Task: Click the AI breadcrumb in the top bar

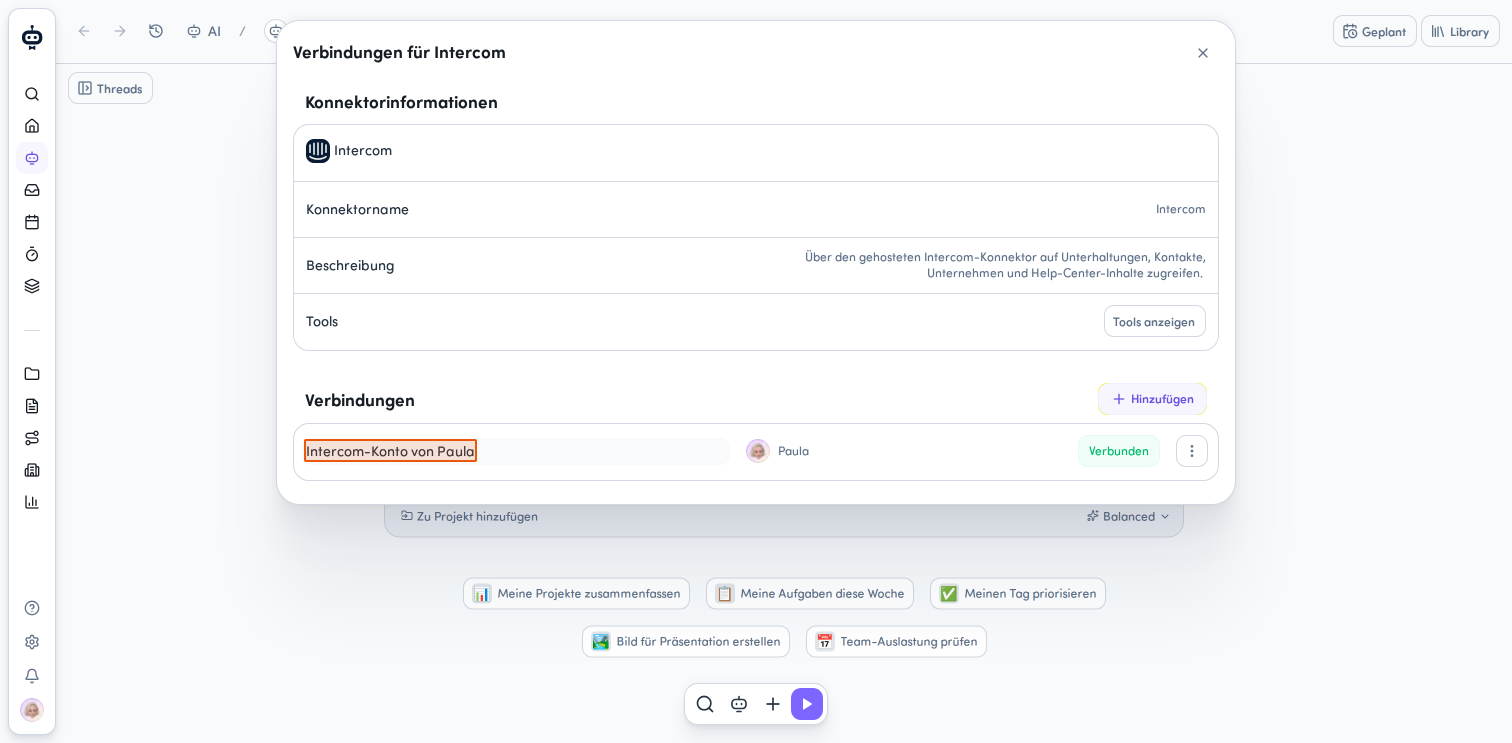Action: (x=204, y=31)
